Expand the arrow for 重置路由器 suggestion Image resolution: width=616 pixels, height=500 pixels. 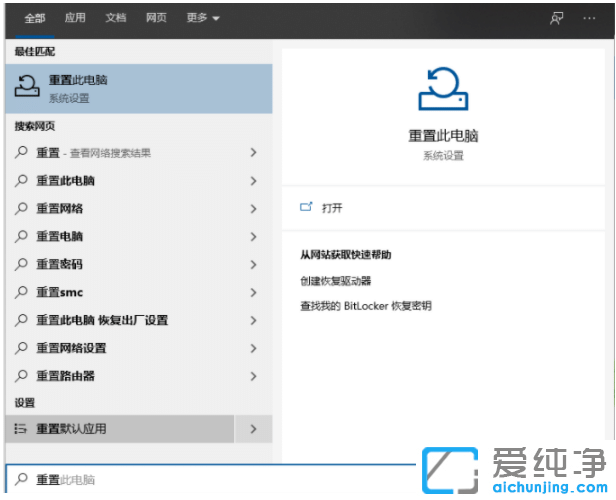253,376
